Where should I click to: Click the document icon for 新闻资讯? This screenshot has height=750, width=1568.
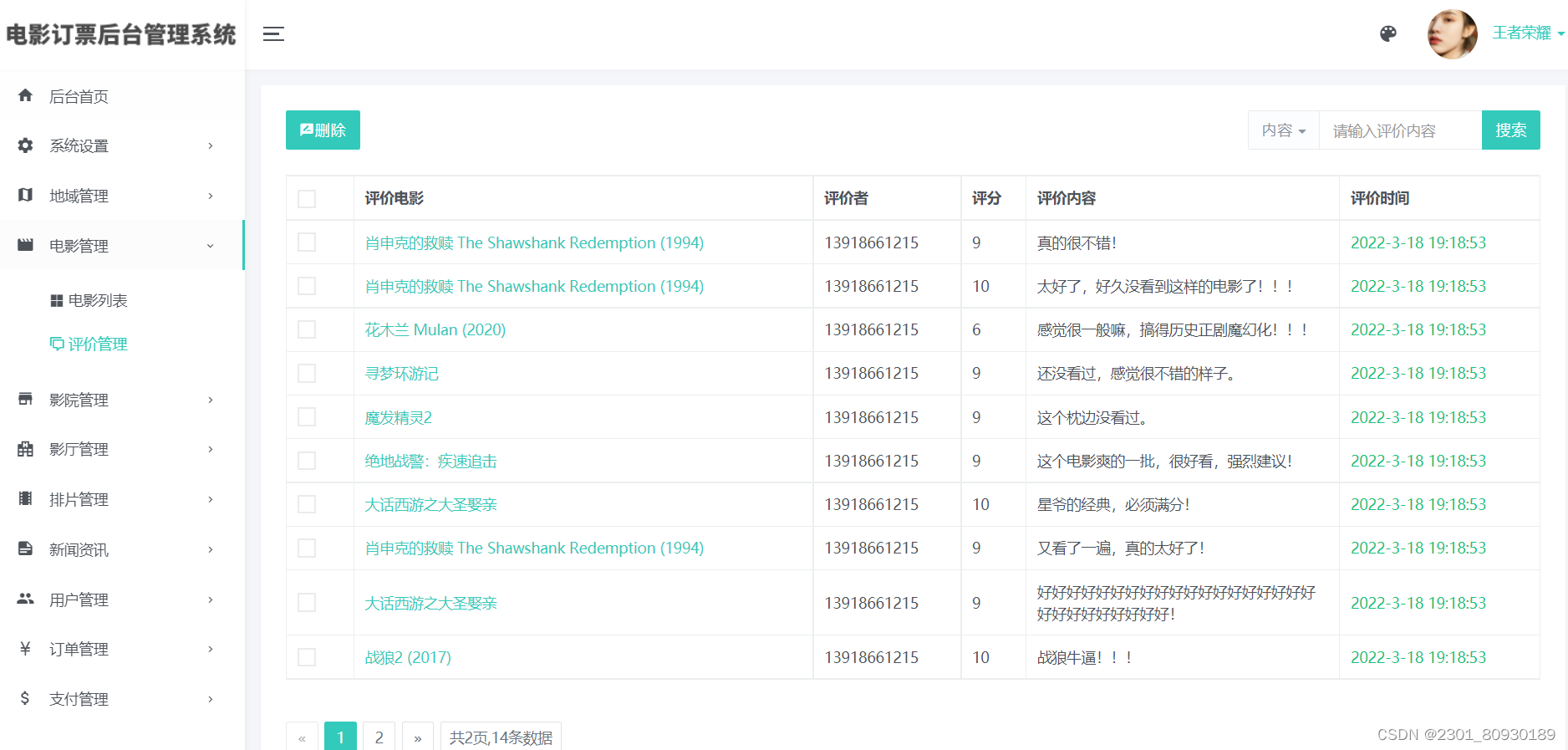25,548
